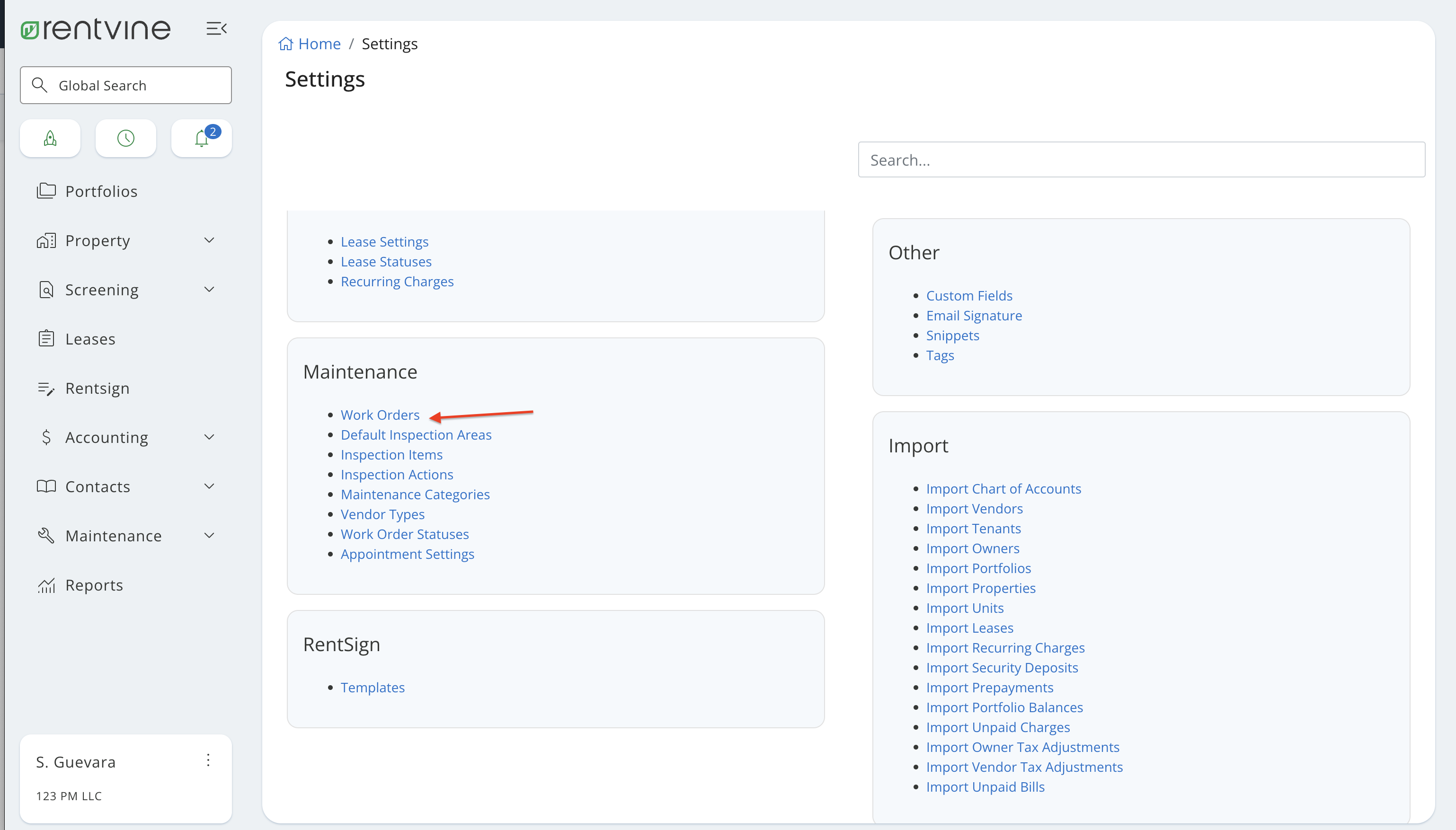Click the magnifier icon in Global Search
The width and height of the screenshot is (1456, 830).
pyautogui.click(x=39, y=85)
